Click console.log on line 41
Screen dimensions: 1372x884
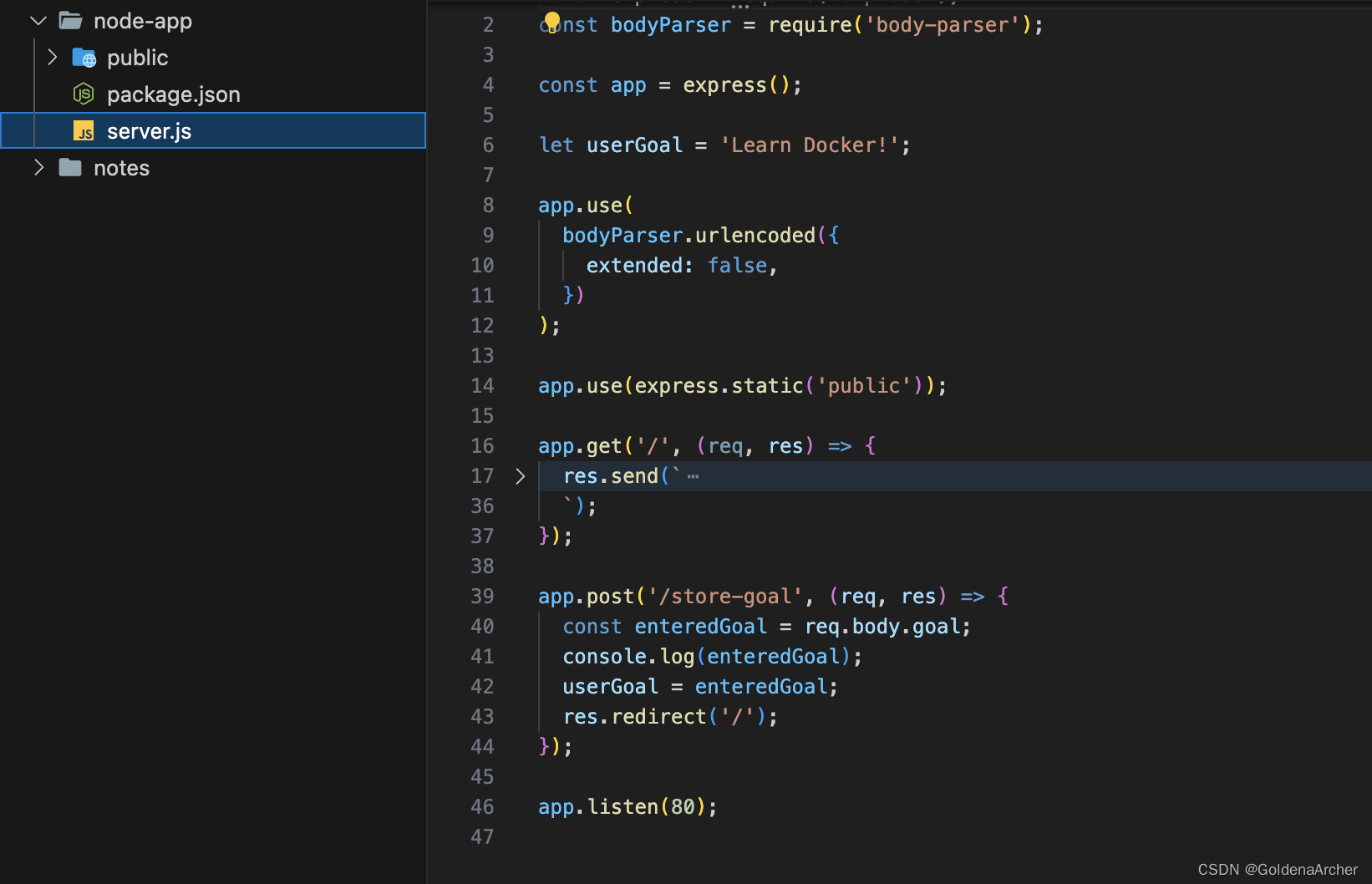(x=628, y=657)
